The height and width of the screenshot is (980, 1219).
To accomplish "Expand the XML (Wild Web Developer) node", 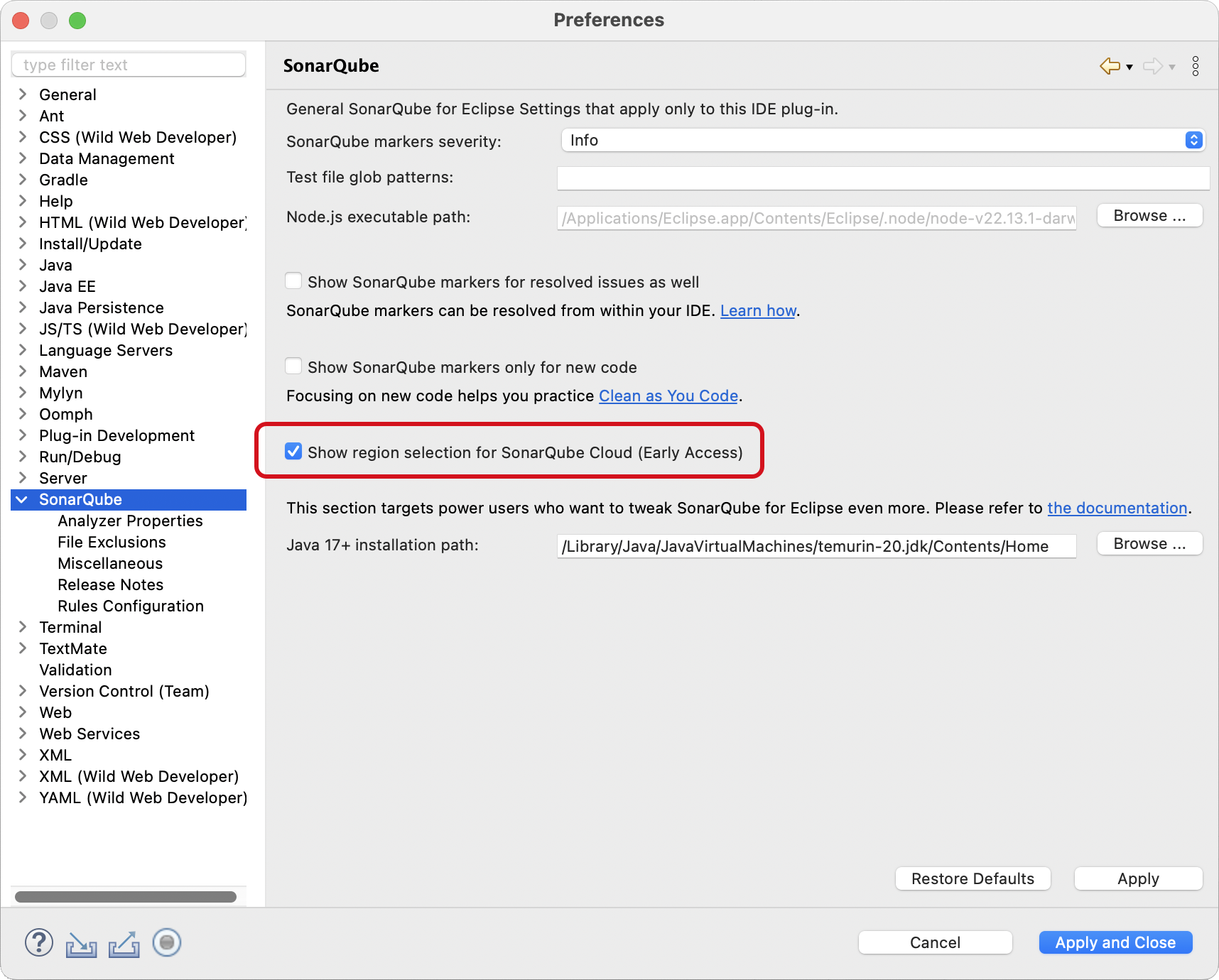I will pos(23,775).
